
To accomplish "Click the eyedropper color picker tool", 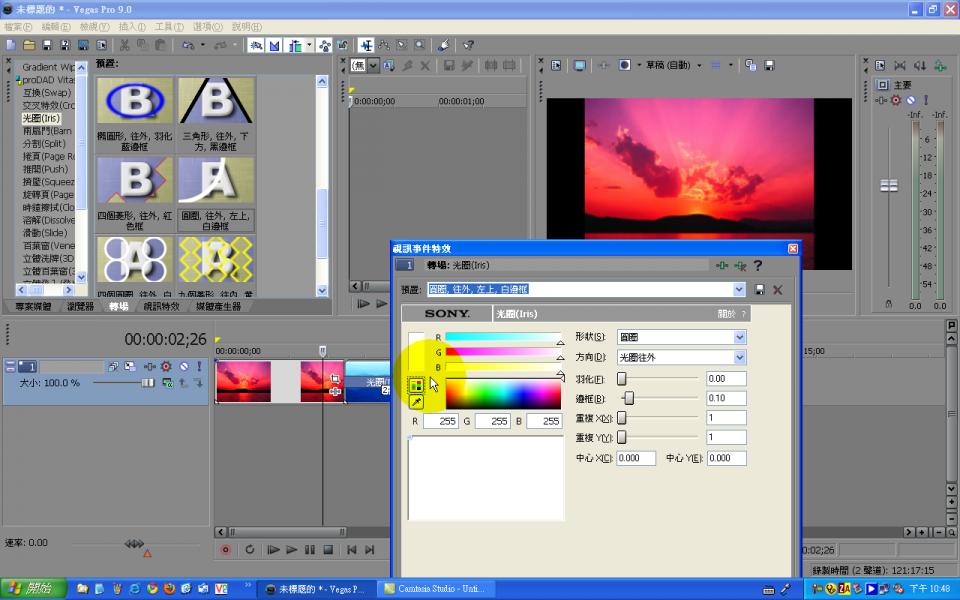I will pos(416,402).
